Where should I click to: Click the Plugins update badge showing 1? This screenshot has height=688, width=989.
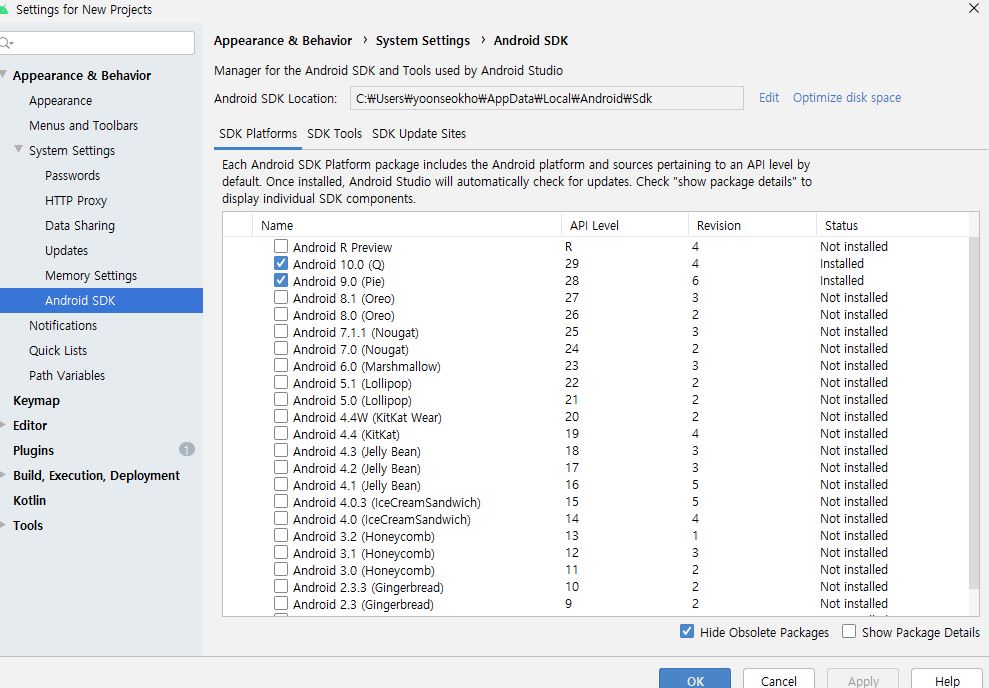pos(187,450)
